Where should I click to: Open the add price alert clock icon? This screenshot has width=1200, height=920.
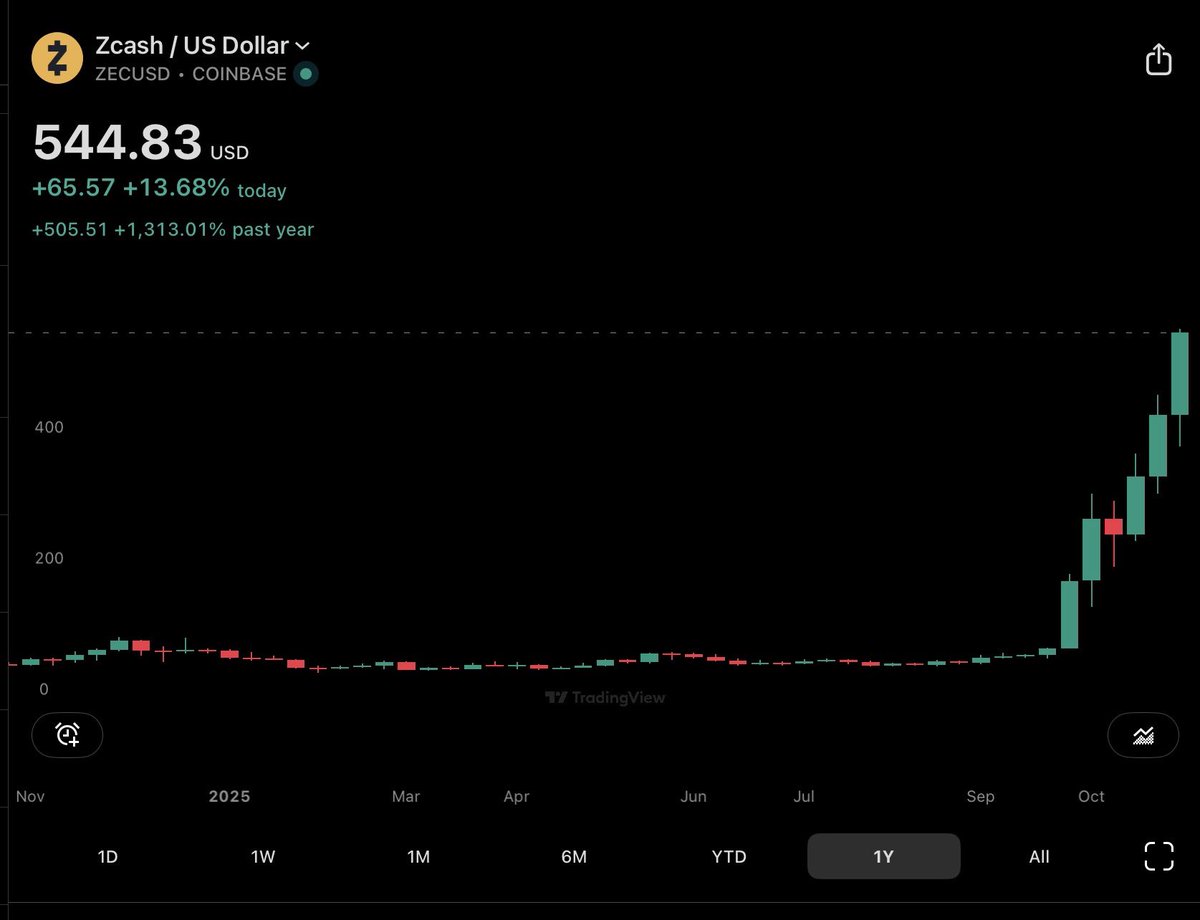(67, 736)
